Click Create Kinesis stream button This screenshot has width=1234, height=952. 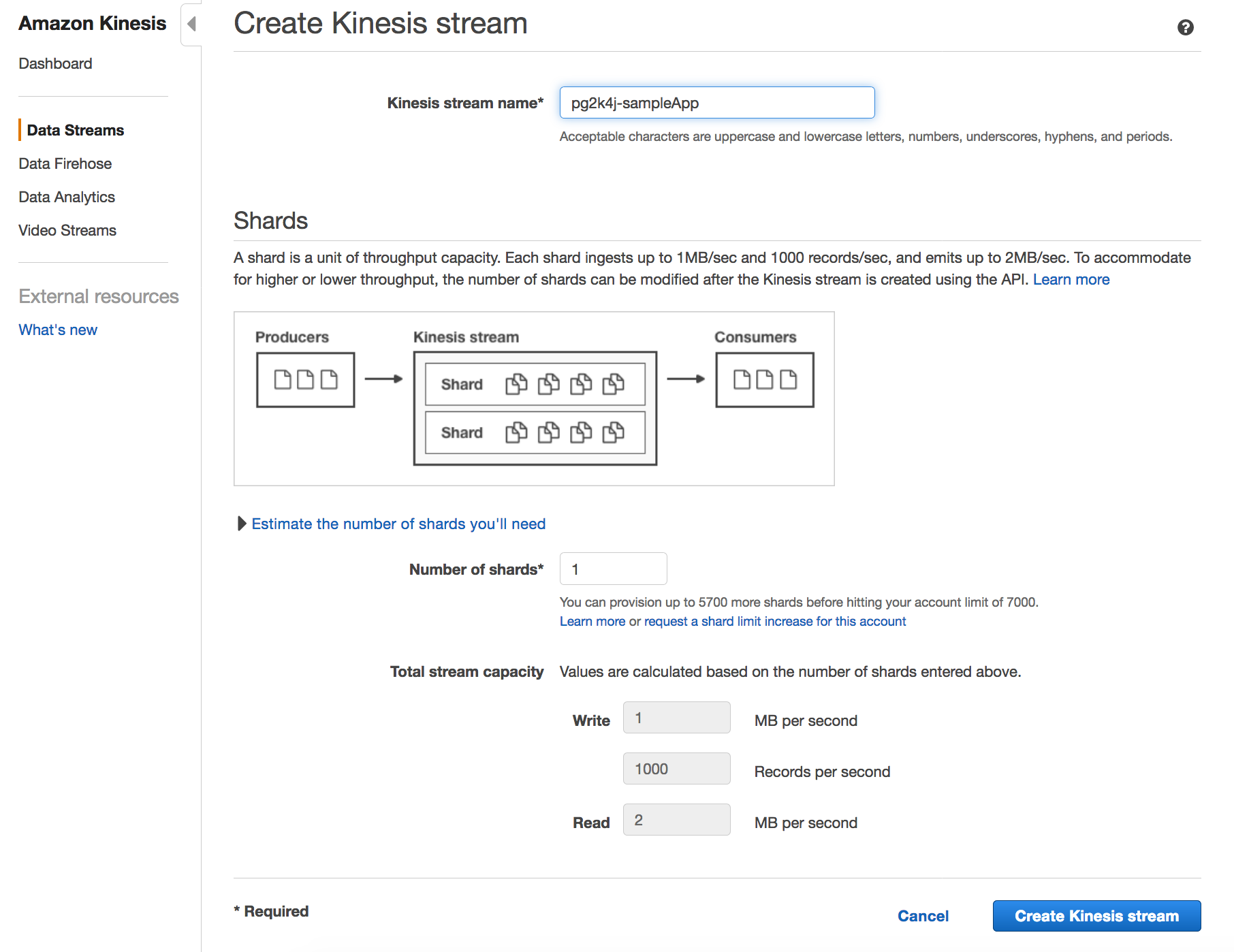tap(1096, 916)
